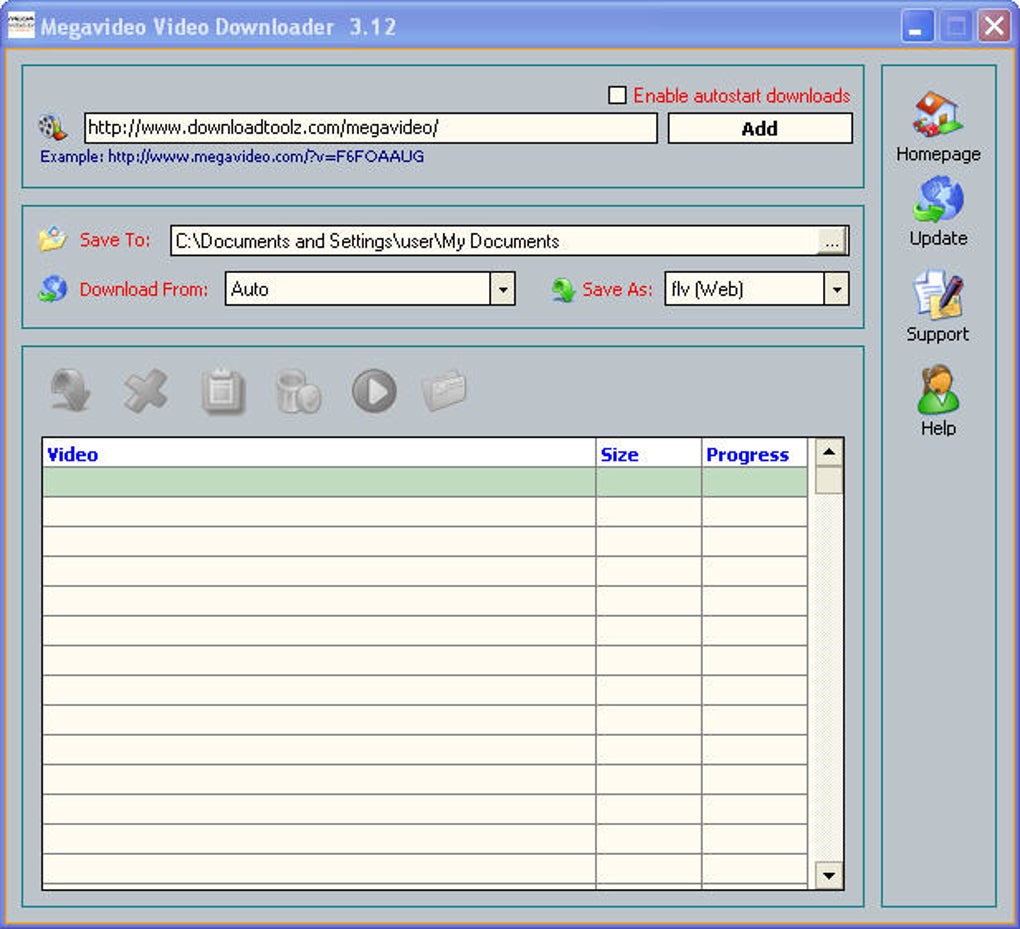Open the Support documents icon

pyautogui.click(x=937, y=294)
